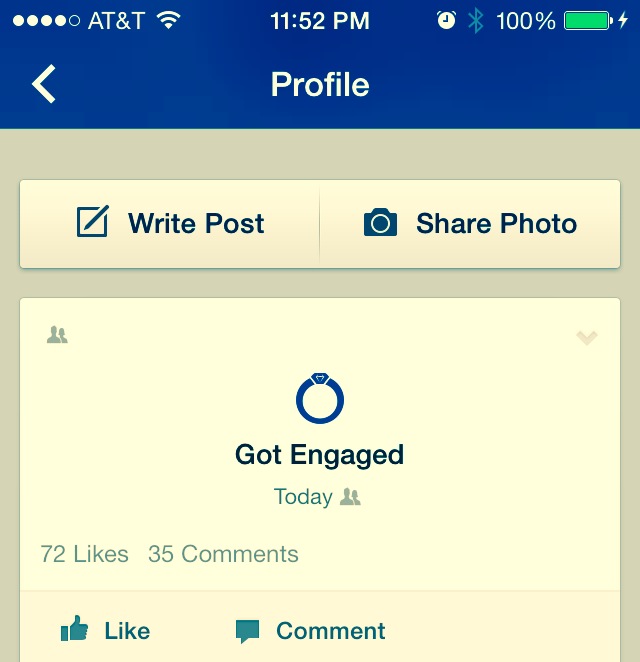The width and height of the screenshot is (640, 662).
Task: Tap the Share Photo camera icon
Action: 380,222
